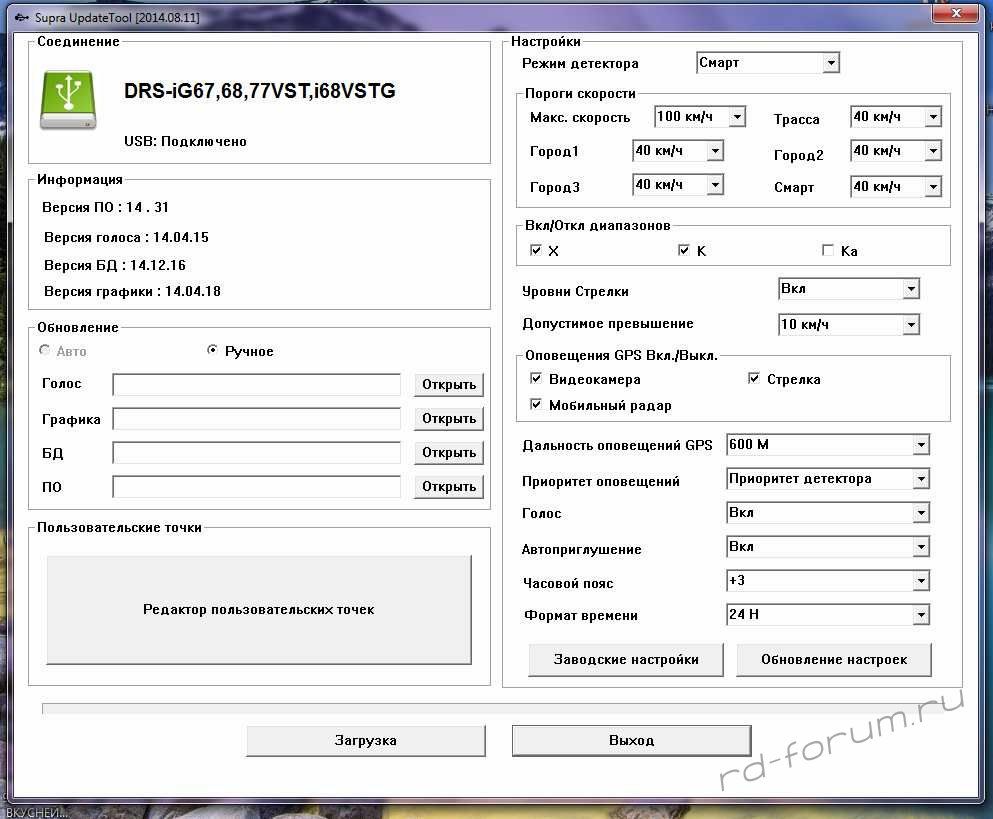Open Редактор пользовательских точек
This screenshot has width=993, height=819.
pos(258,609)
